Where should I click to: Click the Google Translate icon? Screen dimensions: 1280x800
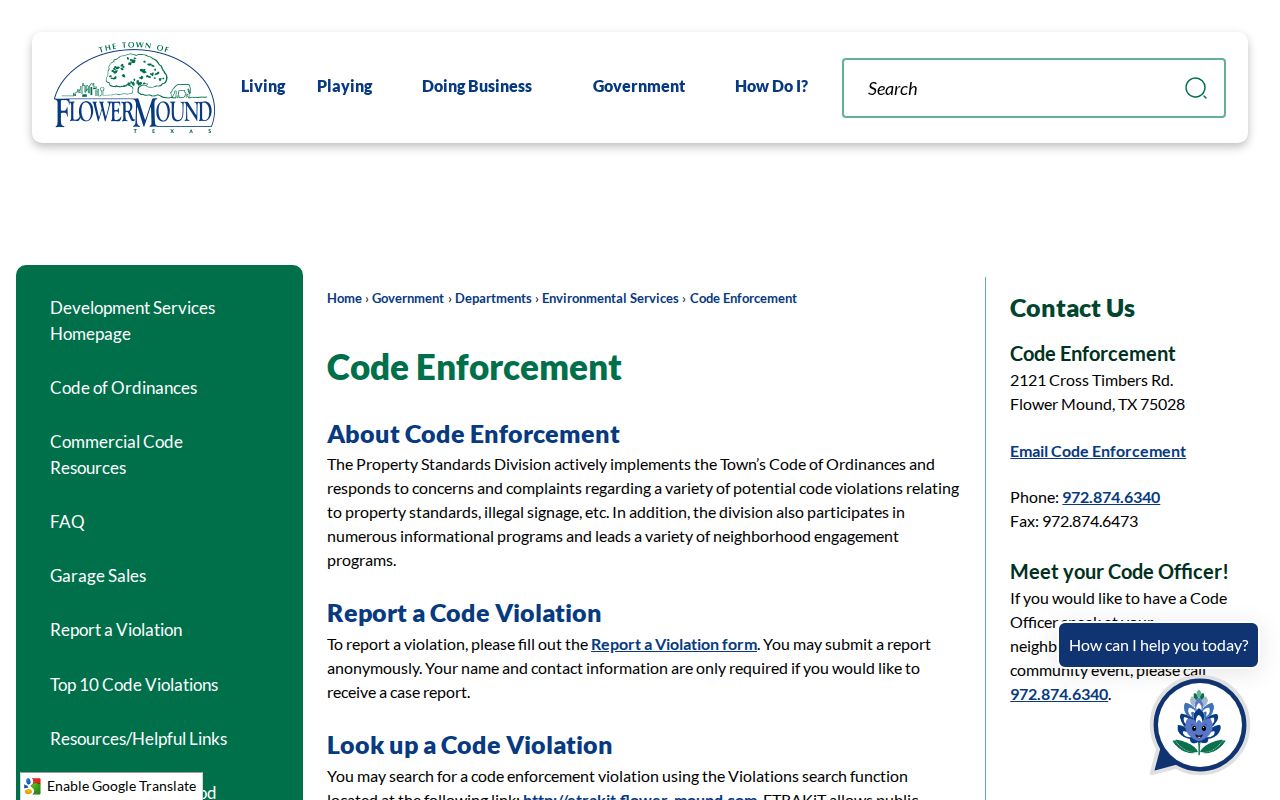pyautogui.click(x=32, y=786)
